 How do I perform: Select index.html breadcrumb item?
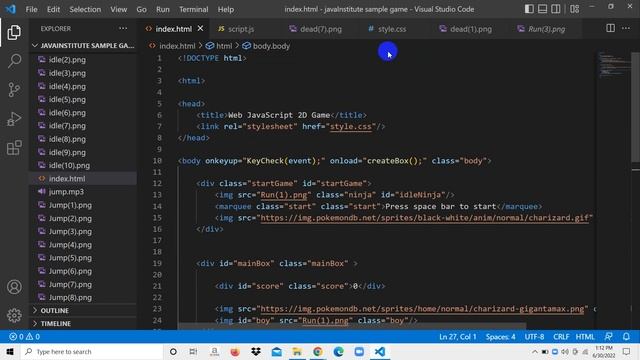[172, 46]
